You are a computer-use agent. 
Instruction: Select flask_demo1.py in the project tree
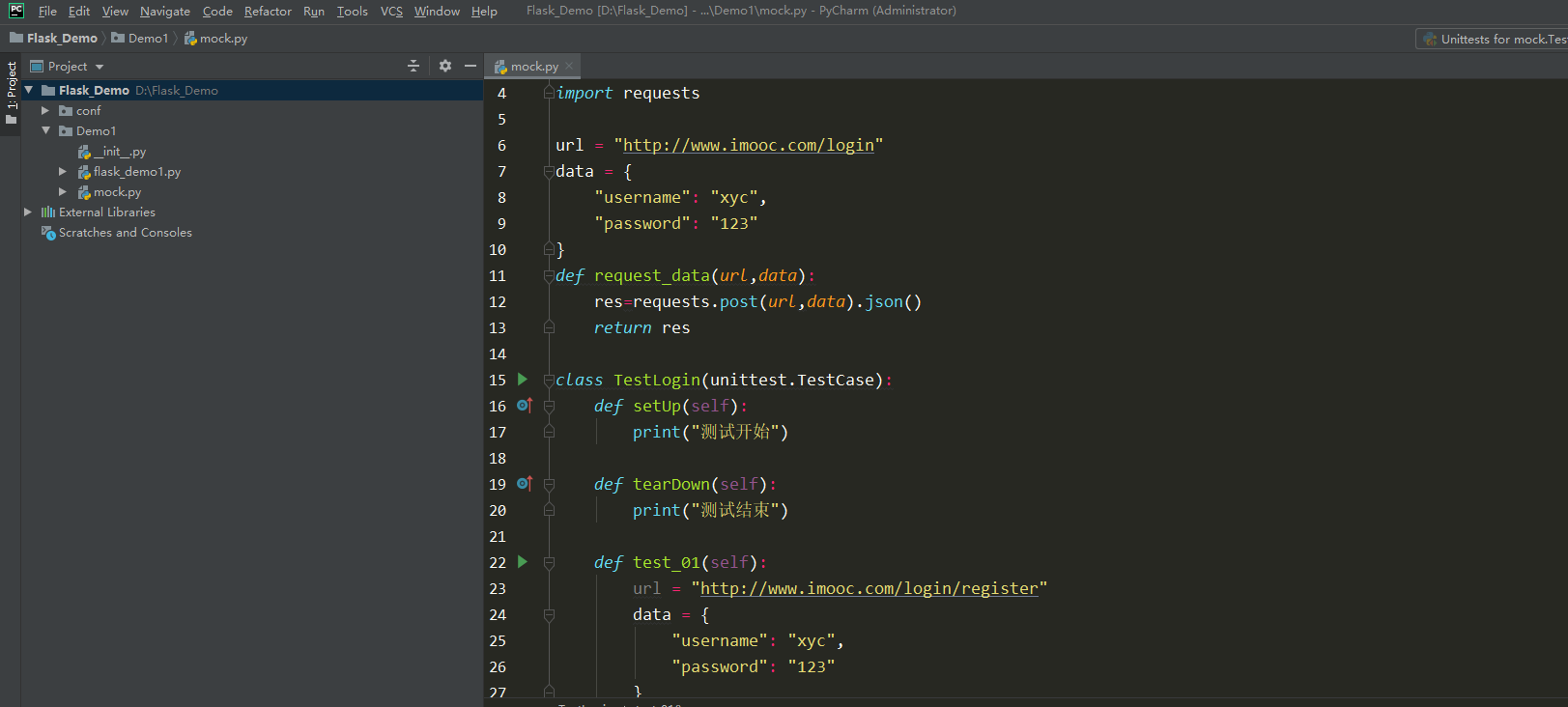point(136,172)
